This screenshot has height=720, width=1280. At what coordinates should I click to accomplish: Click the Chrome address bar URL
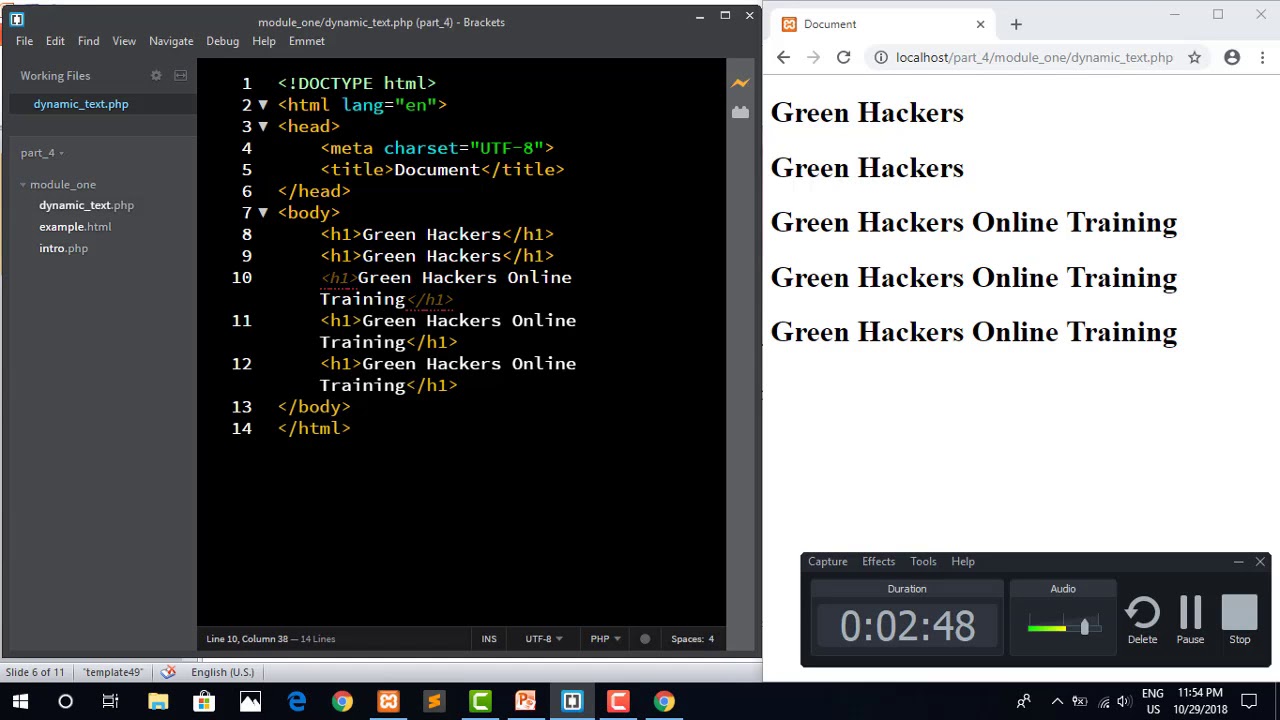click(1034, 58)
